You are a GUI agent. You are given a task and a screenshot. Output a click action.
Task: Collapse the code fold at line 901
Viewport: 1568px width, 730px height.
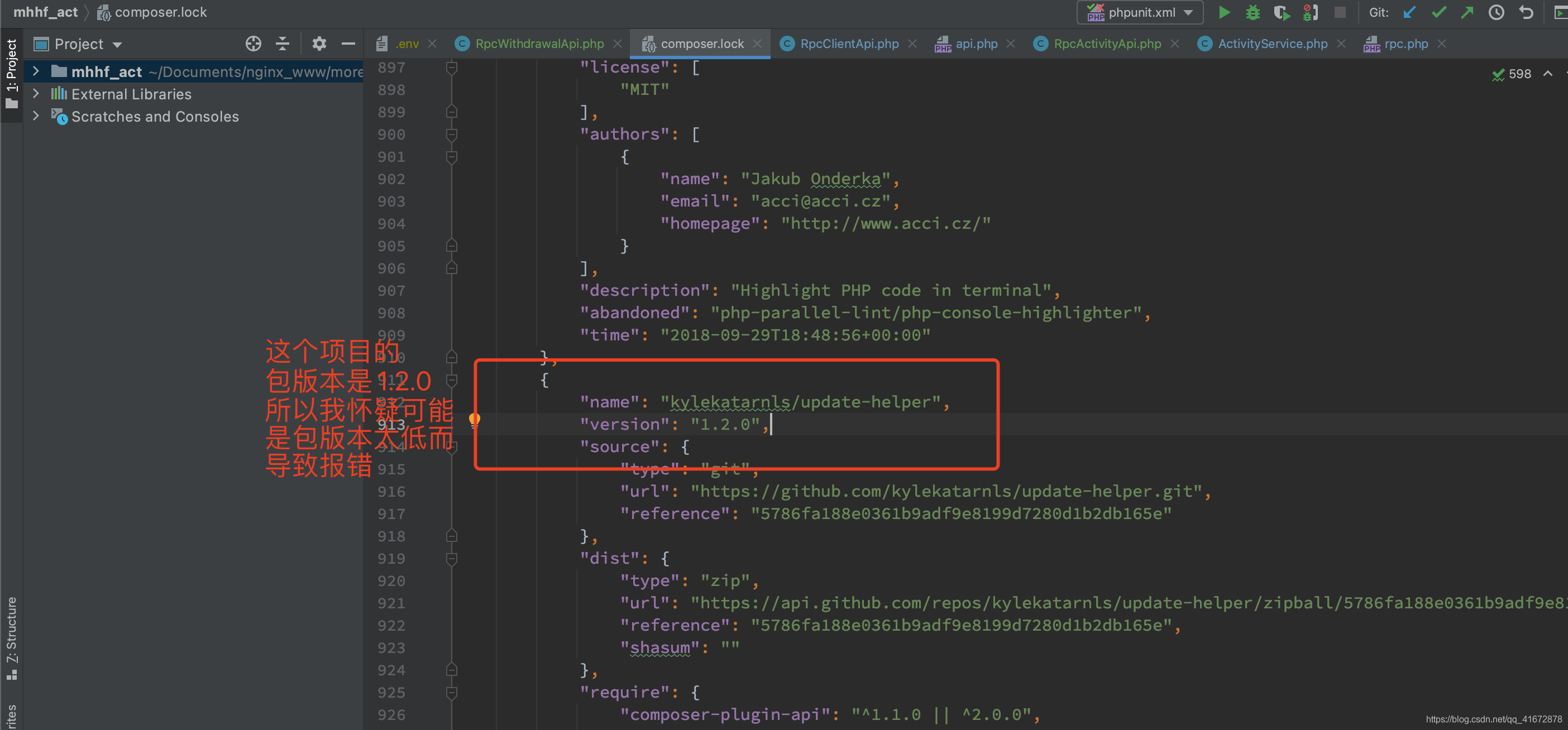coord(451,156)
